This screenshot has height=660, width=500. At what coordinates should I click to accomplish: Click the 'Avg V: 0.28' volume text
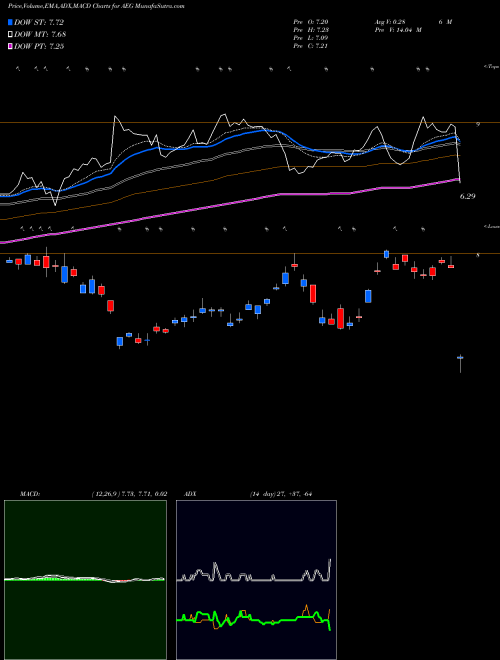(390, 22)
